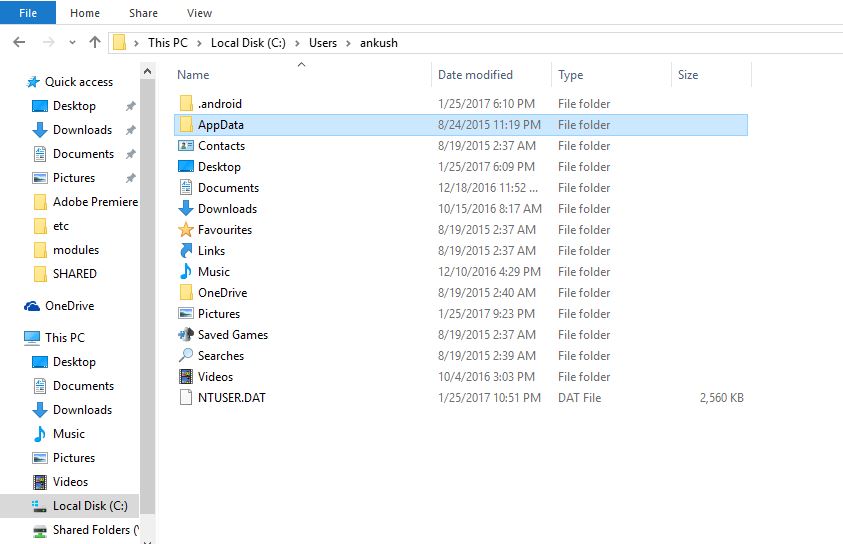This screenshot has height=544, width=843.
Task: Expand chevron after Local Disk (C:) breadcrumb
Action: click(x=297, y=43)
